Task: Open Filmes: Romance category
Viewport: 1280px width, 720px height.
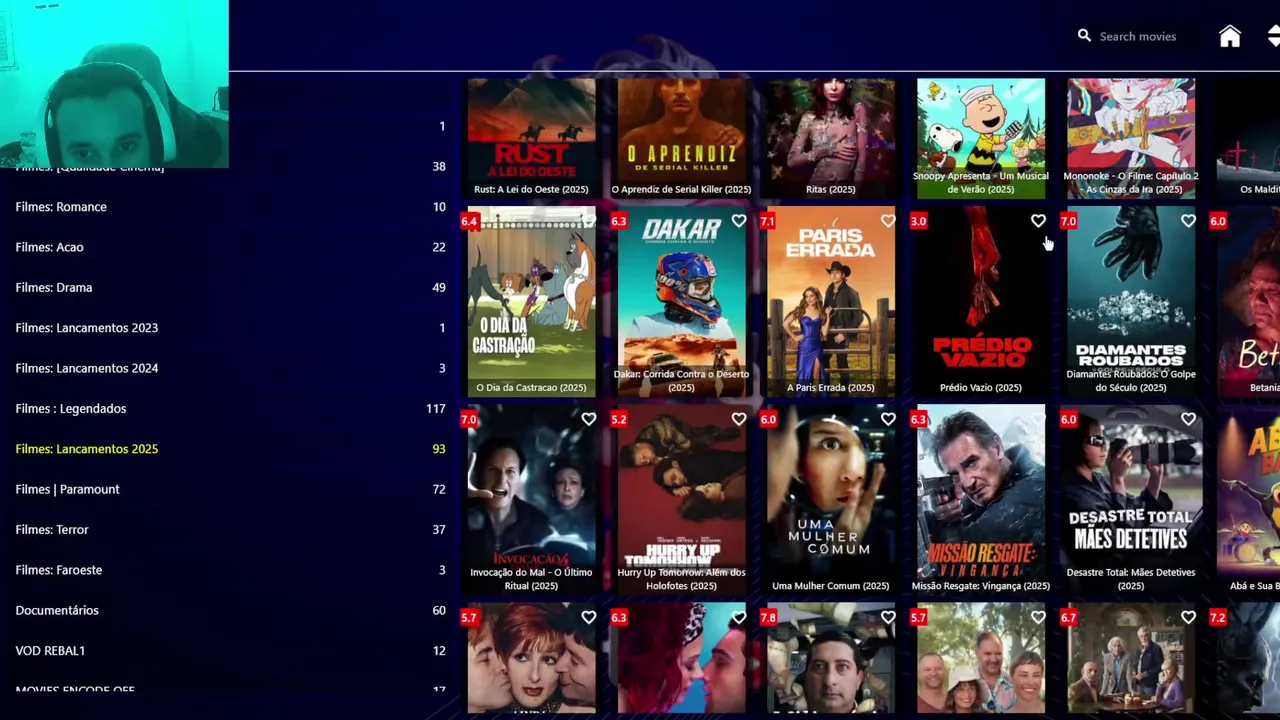Action: click(230, 207)
